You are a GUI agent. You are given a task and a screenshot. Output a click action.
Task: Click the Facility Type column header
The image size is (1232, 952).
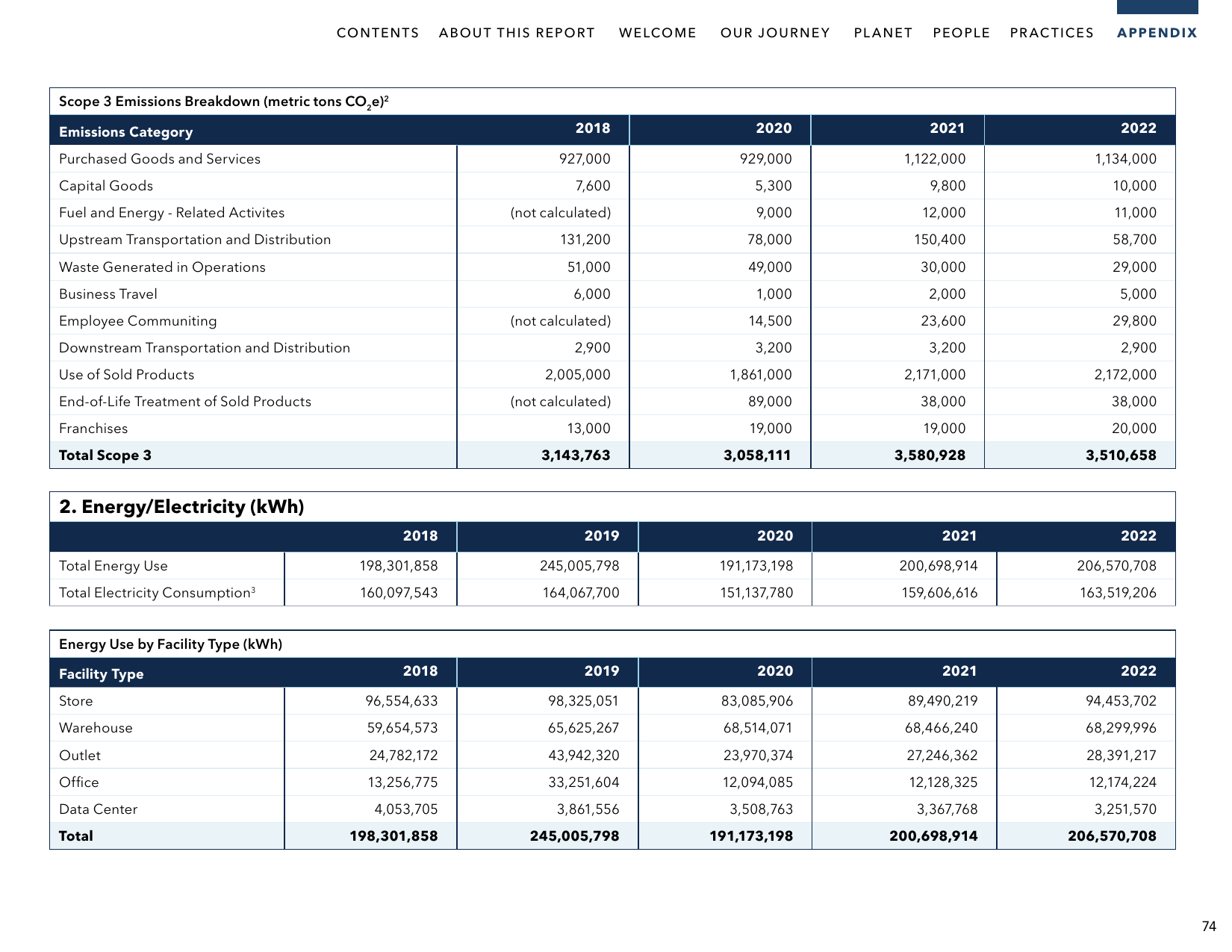[x=102, y=674]
